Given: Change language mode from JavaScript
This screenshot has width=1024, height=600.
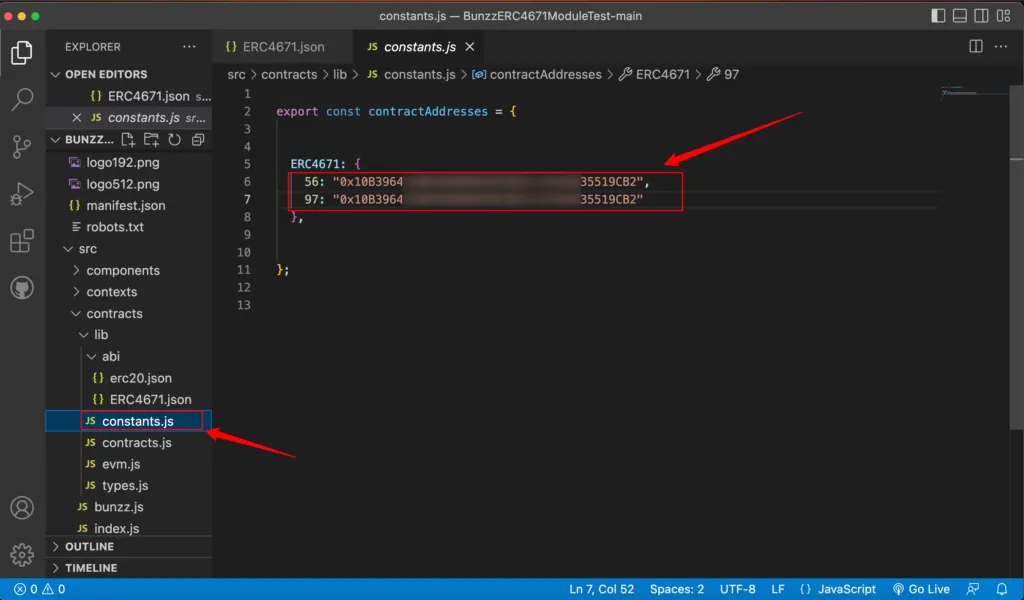Looking at the screenshot, I should point(846,589).
